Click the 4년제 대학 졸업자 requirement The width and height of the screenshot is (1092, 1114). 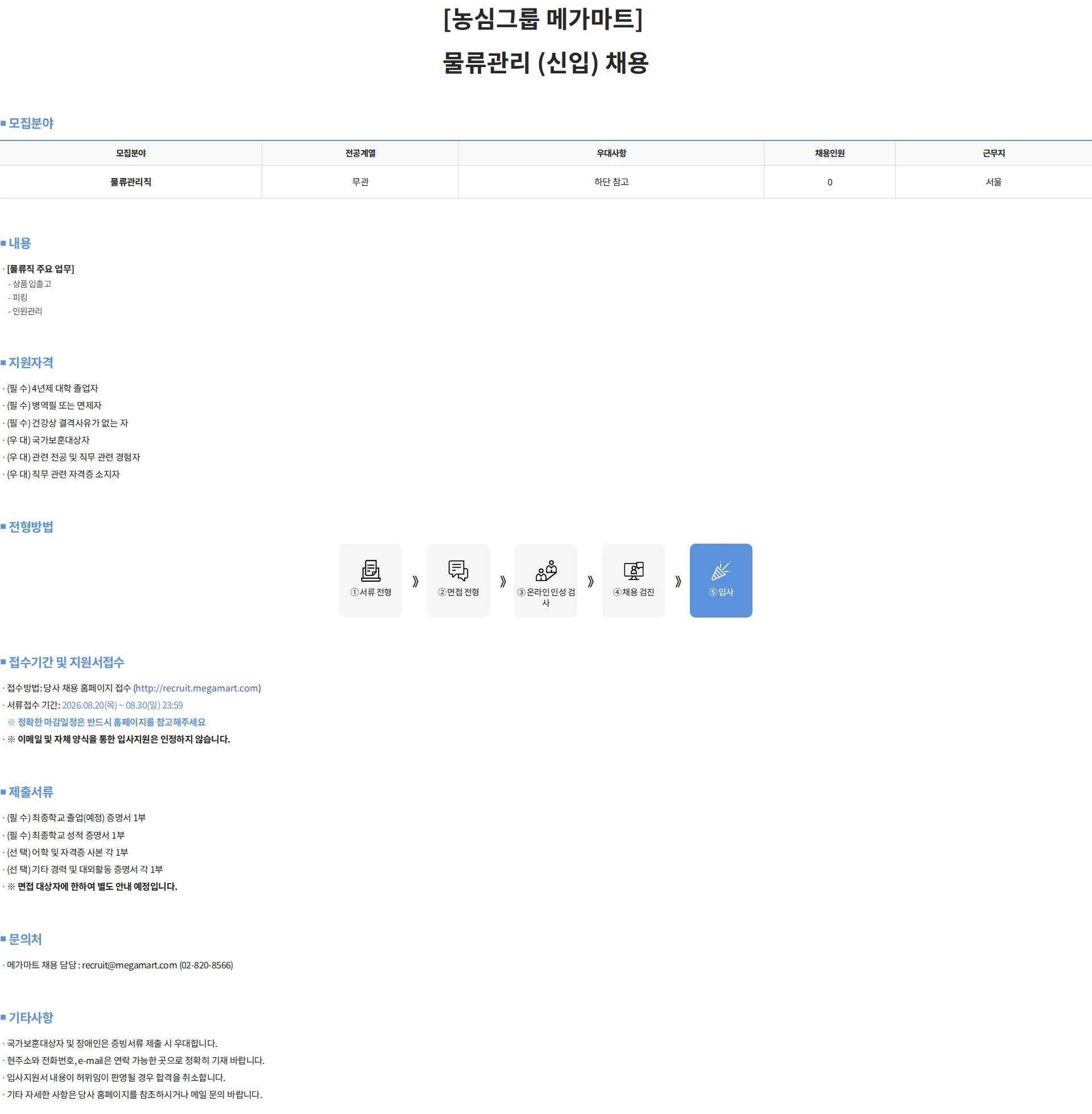click(x=52, y=388)
